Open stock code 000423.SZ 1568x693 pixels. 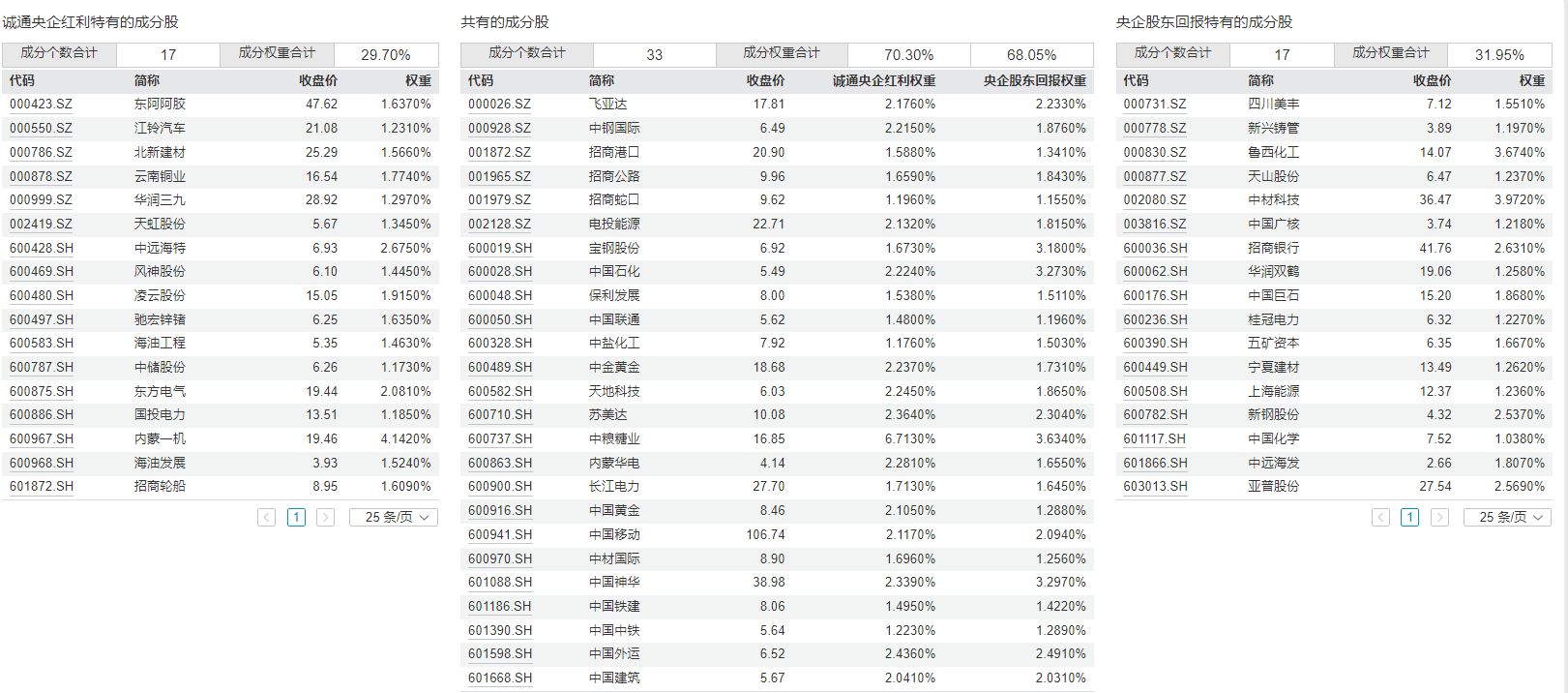(x=41, y=104)
